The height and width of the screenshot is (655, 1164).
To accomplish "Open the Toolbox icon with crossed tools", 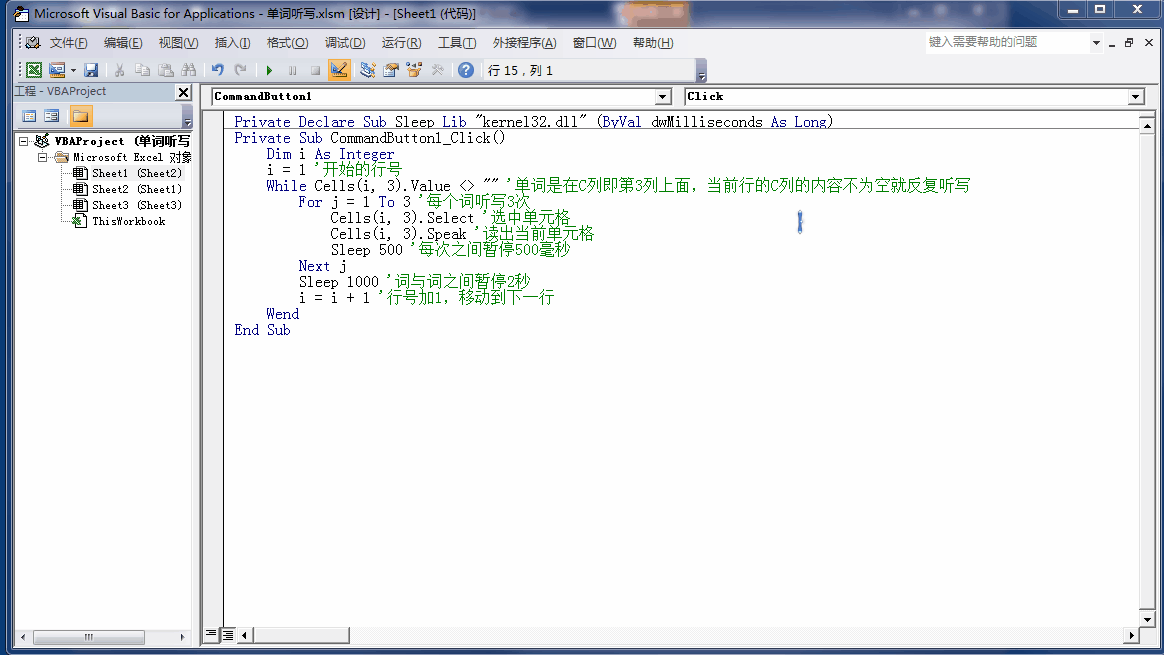I will (437, 70).
